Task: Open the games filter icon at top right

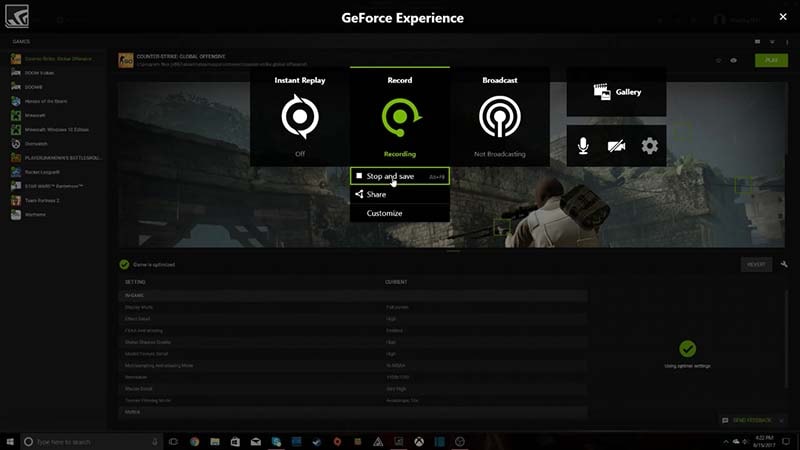Action: pyautogui.click(x=772, y=41)
